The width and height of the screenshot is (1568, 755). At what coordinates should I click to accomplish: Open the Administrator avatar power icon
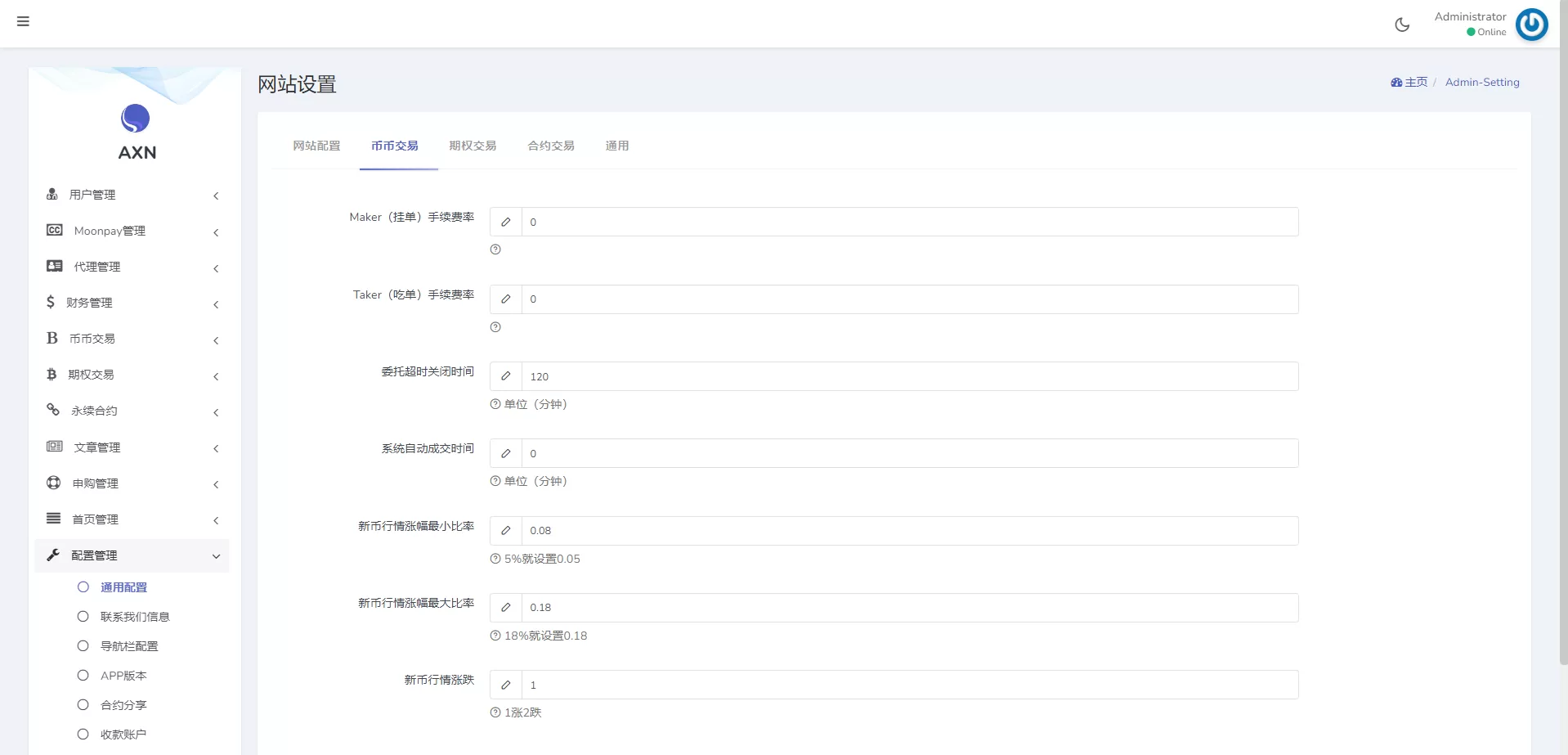point(1531,25)
